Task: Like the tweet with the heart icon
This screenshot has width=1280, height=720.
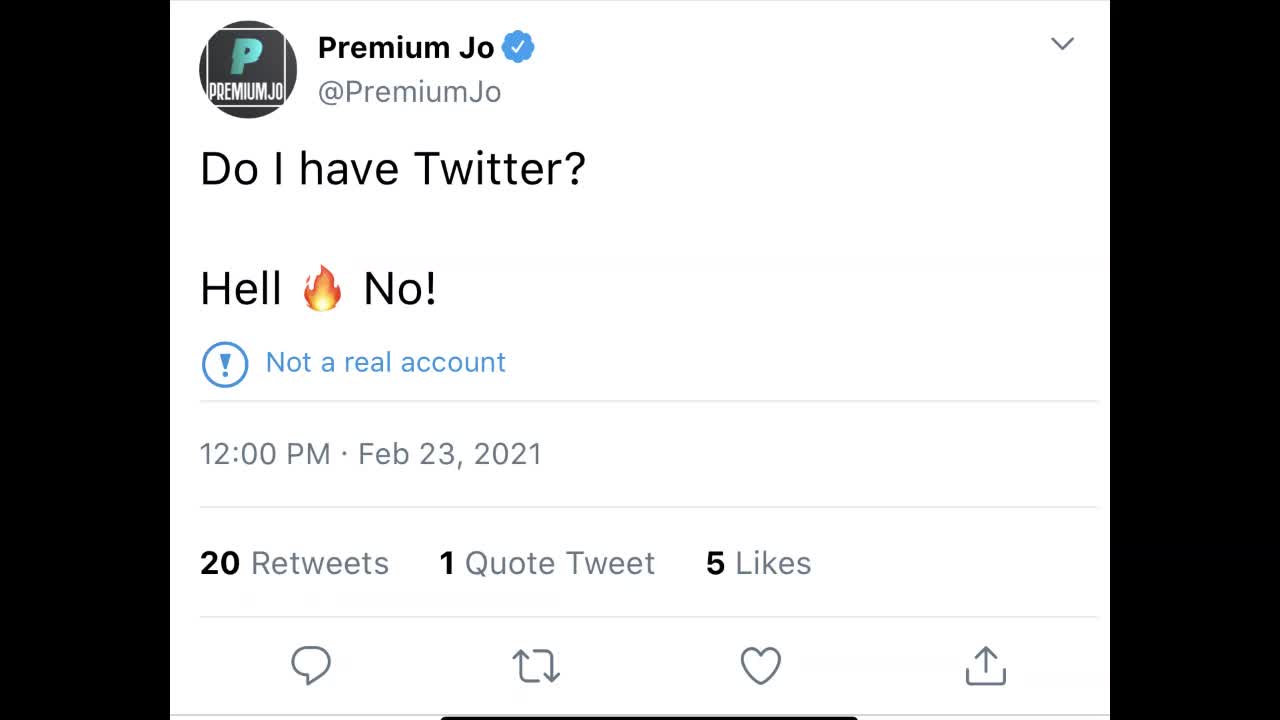Action: tap(760, 666)
